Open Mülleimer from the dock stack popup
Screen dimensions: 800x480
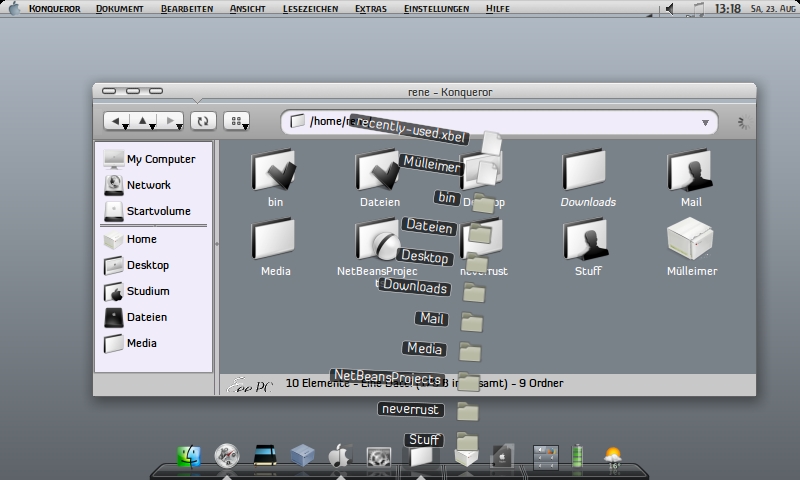(x=430, y=164)
